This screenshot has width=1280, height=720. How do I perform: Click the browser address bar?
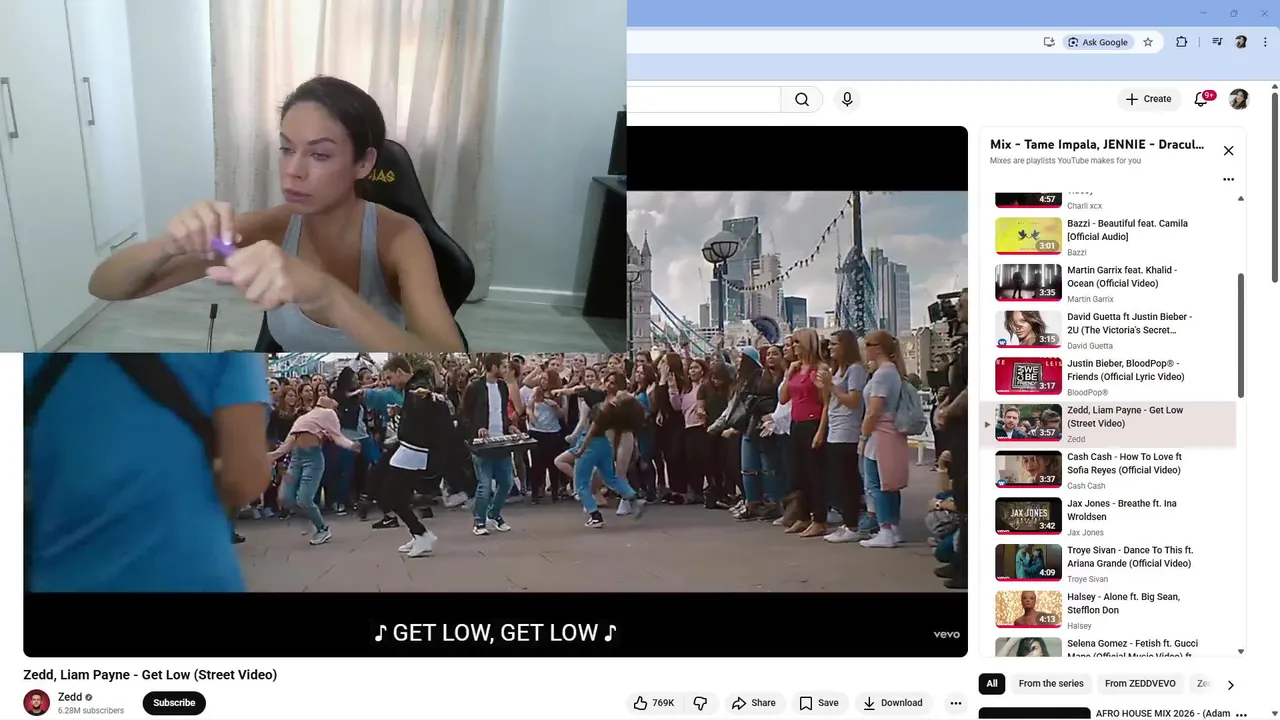tap(830, 42)
